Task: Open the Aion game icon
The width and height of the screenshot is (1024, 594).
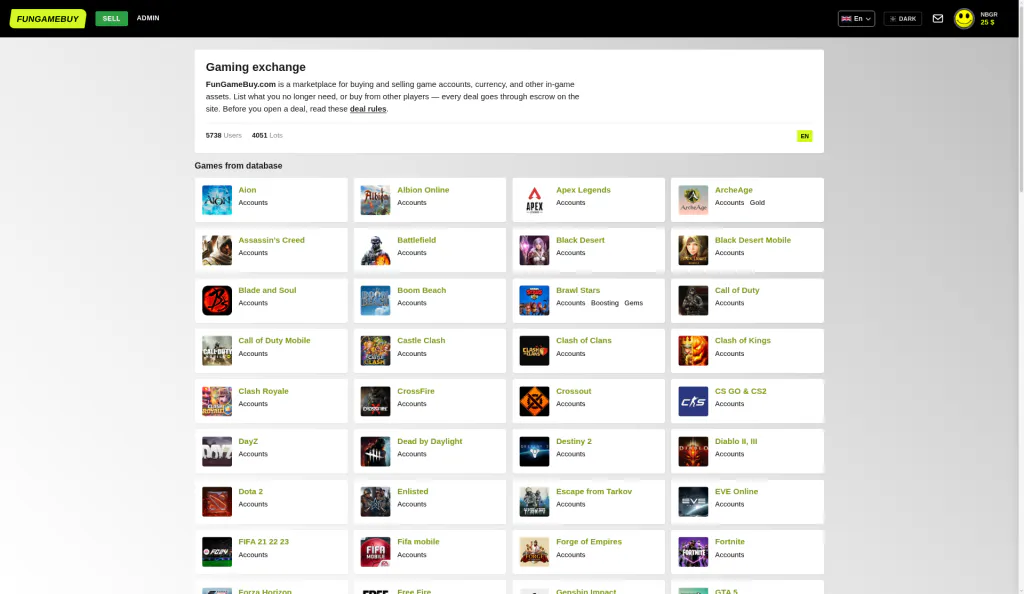Action: [217, 200]
